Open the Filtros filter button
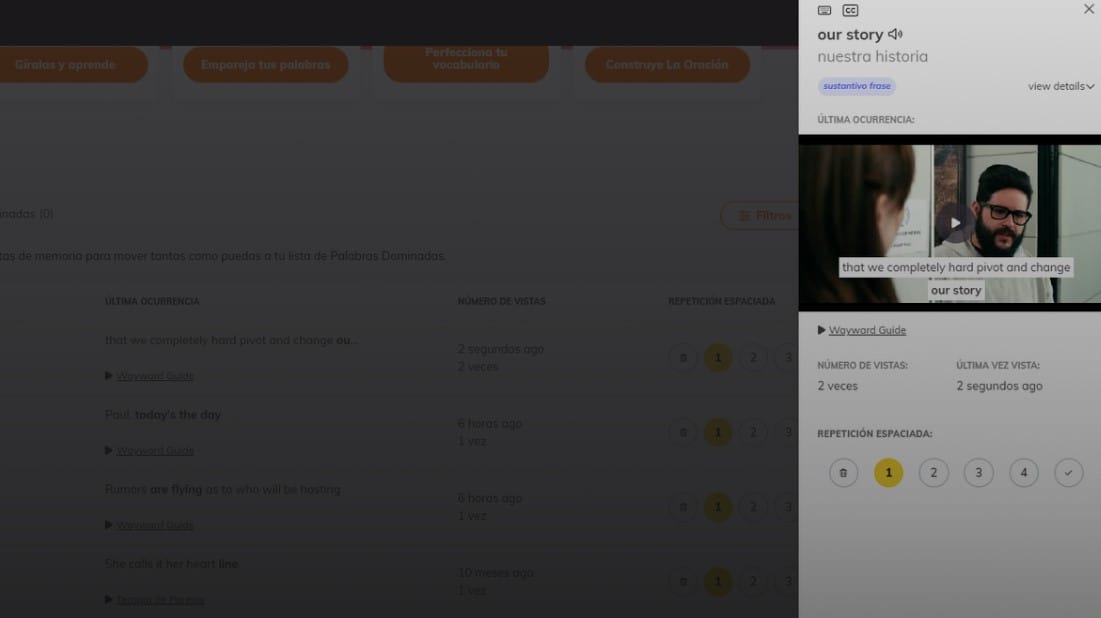The width and height of the screenshot is (1101, 618). [762, 215]
